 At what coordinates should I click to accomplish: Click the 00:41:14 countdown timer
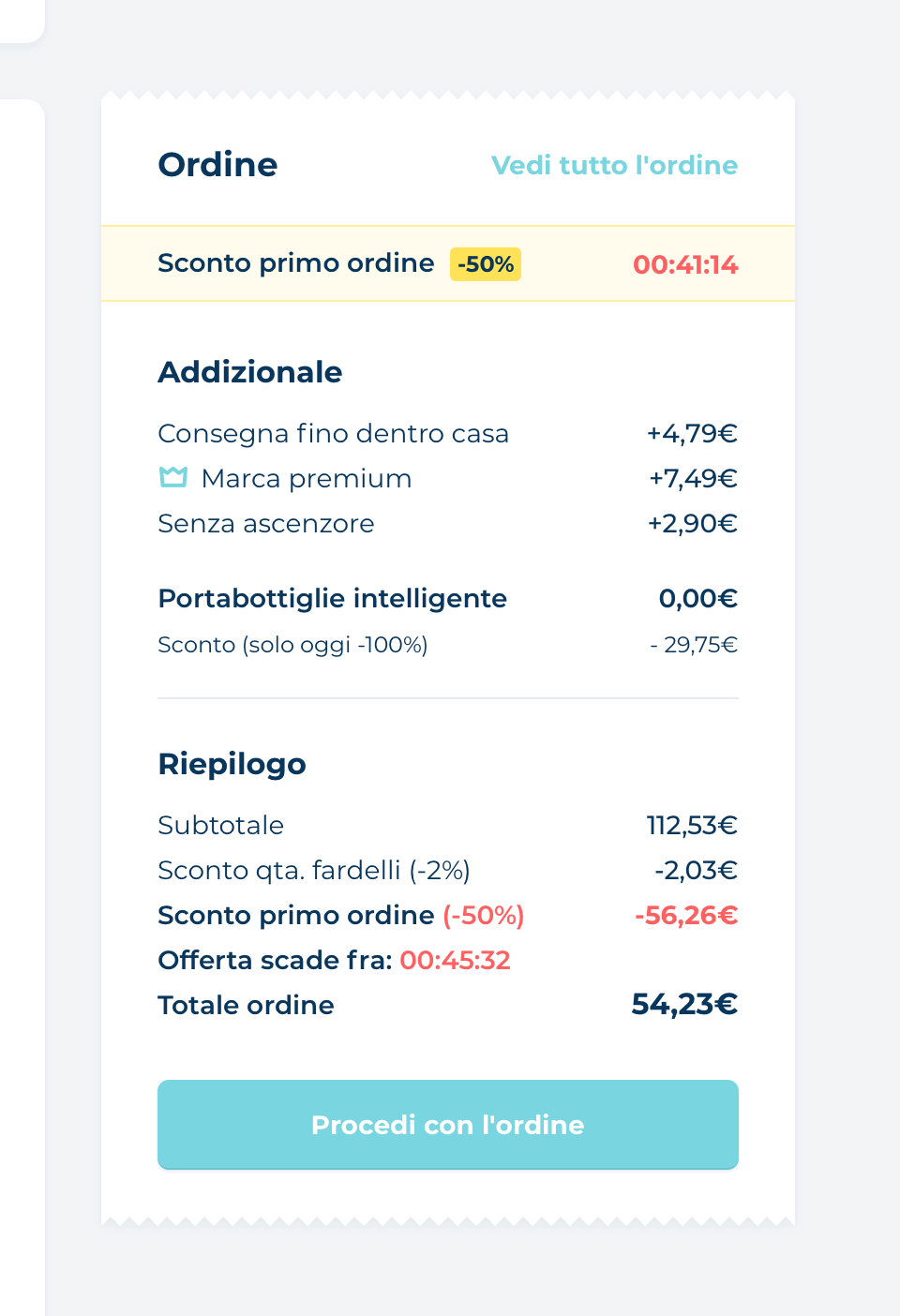coord(685,265)
